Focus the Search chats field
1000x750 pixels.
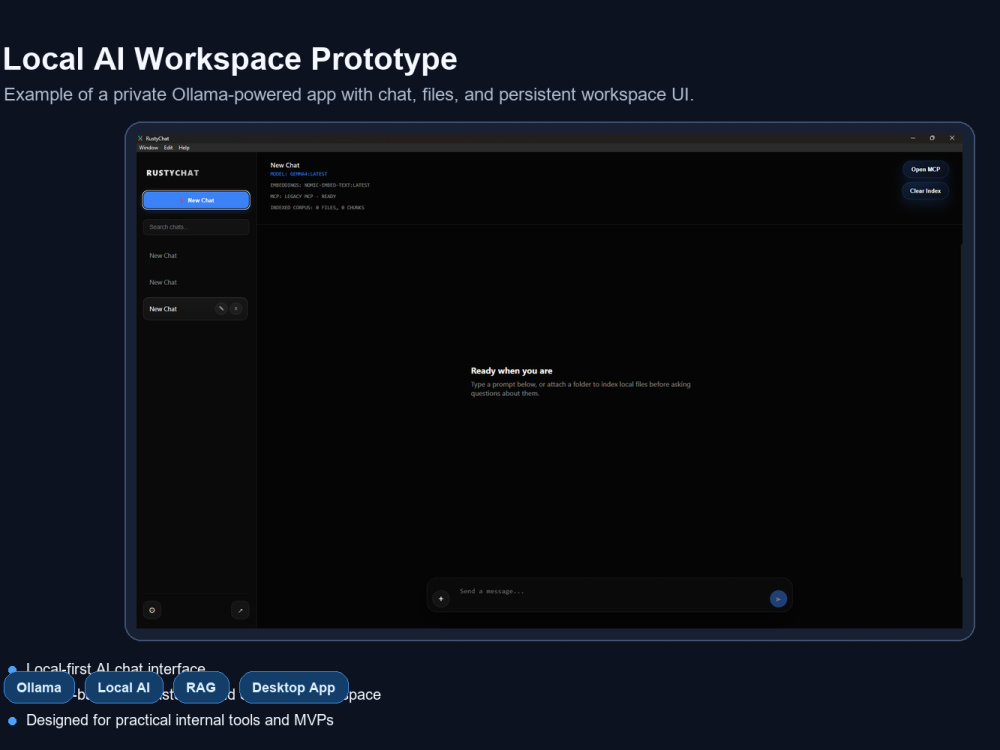click(196, 227)
